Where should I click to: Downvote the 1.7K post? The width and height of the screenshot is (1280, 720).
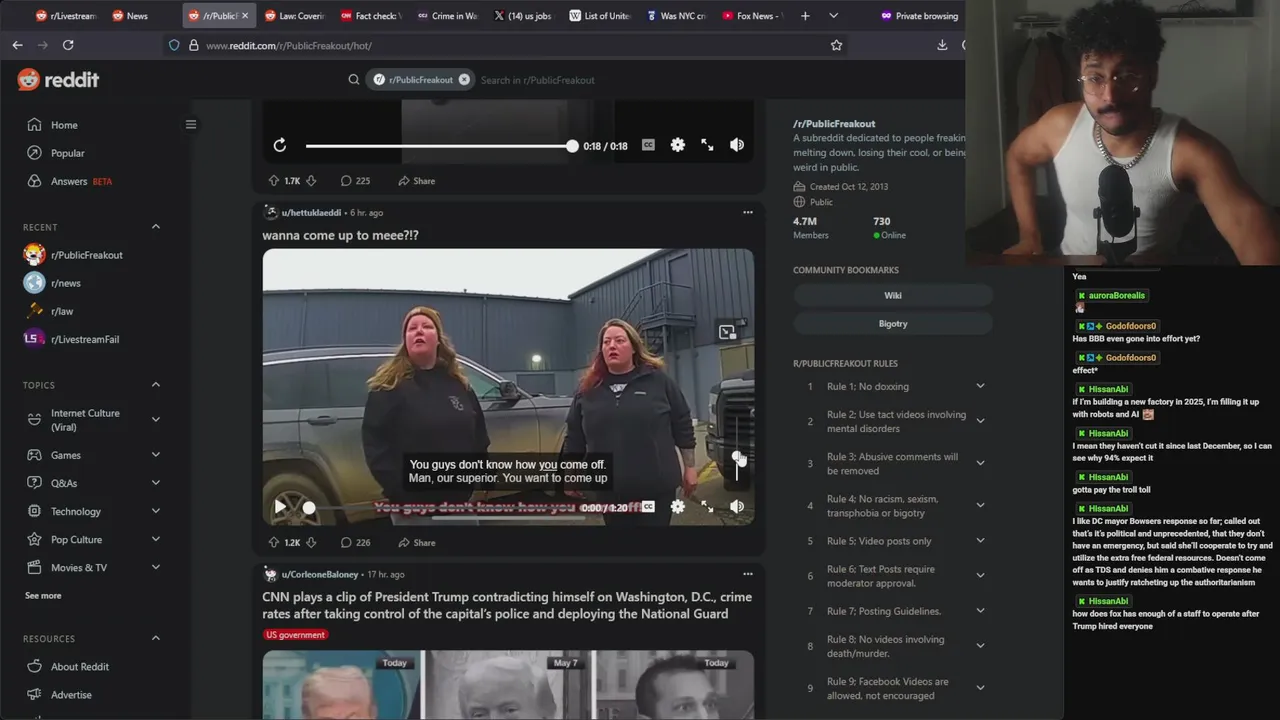point(311,181)
